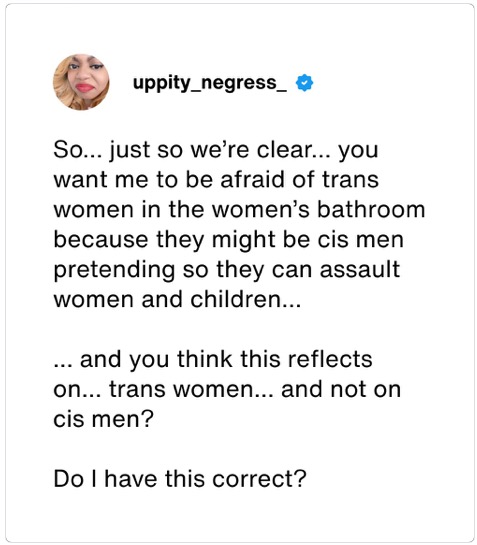
Task: Click the line "women in the women's bathroom"
Action: (x=239, y=210)
